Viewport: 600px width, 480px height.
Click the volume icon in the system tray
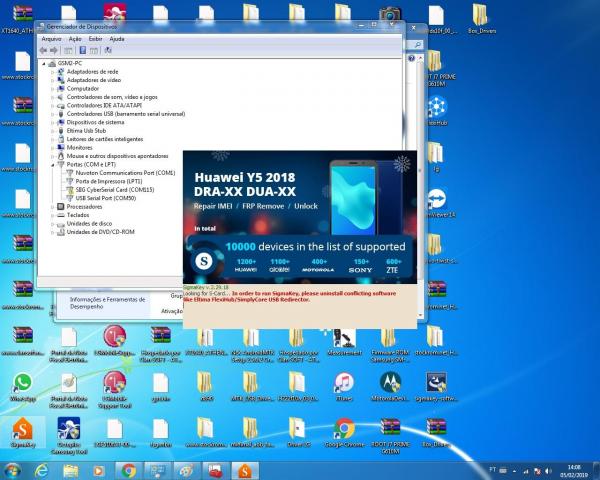click(x=549, y=471)
